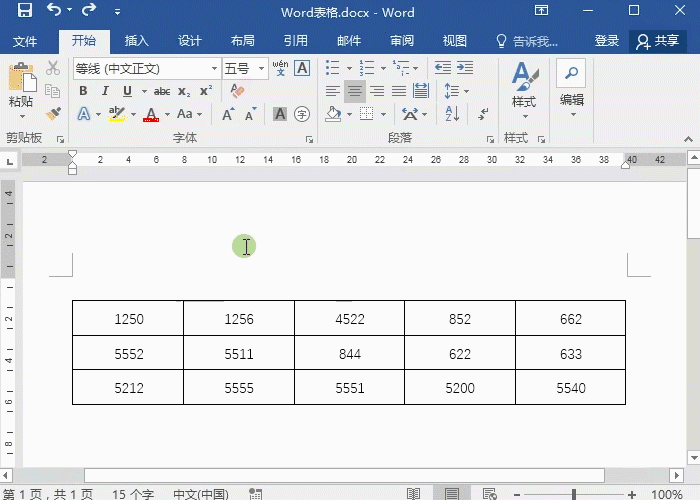
Task: Select Align Left paragraph alignment
Action: click(333, 91)
